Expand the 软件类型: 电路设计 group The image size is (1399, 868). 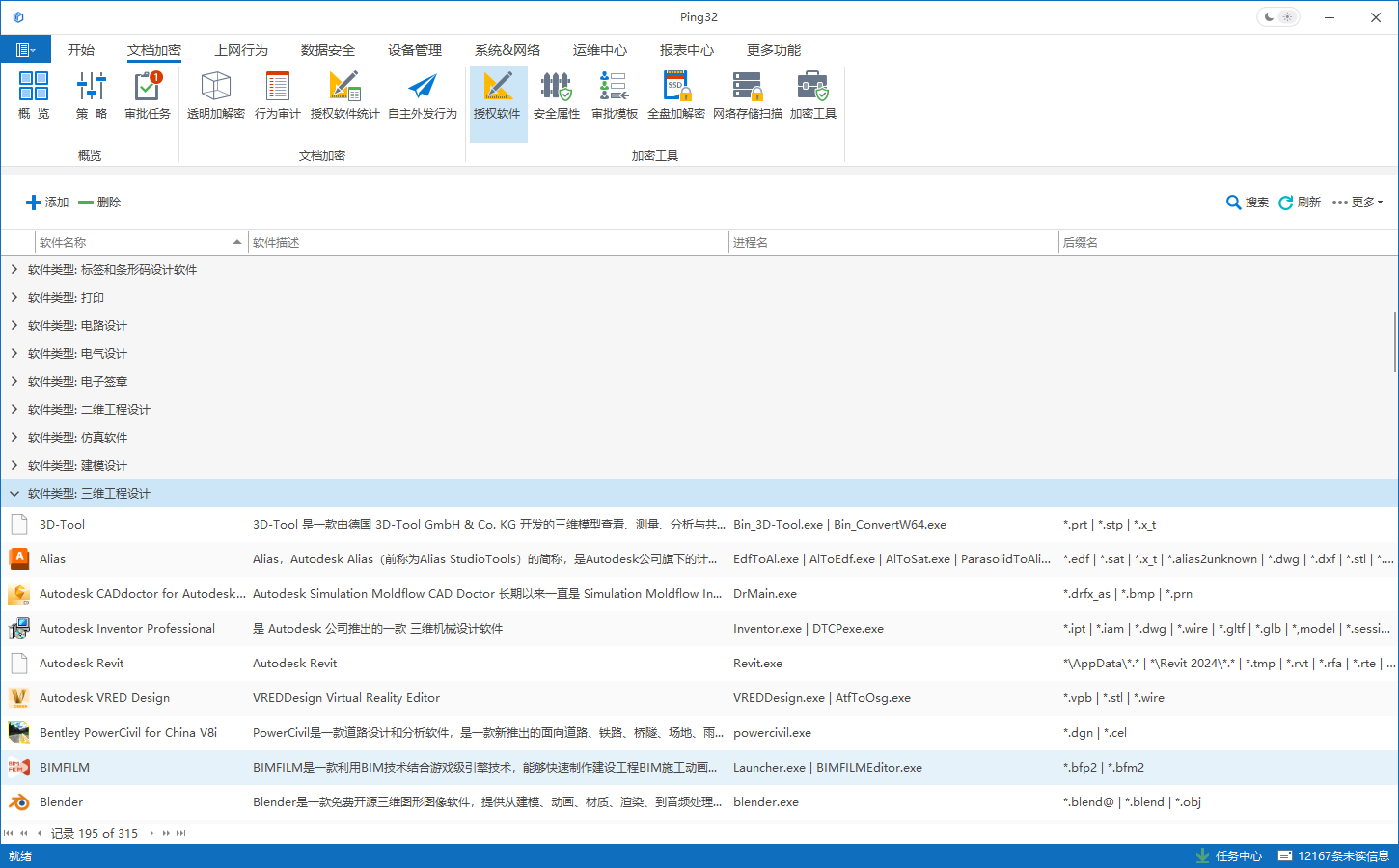click(14, 326)
